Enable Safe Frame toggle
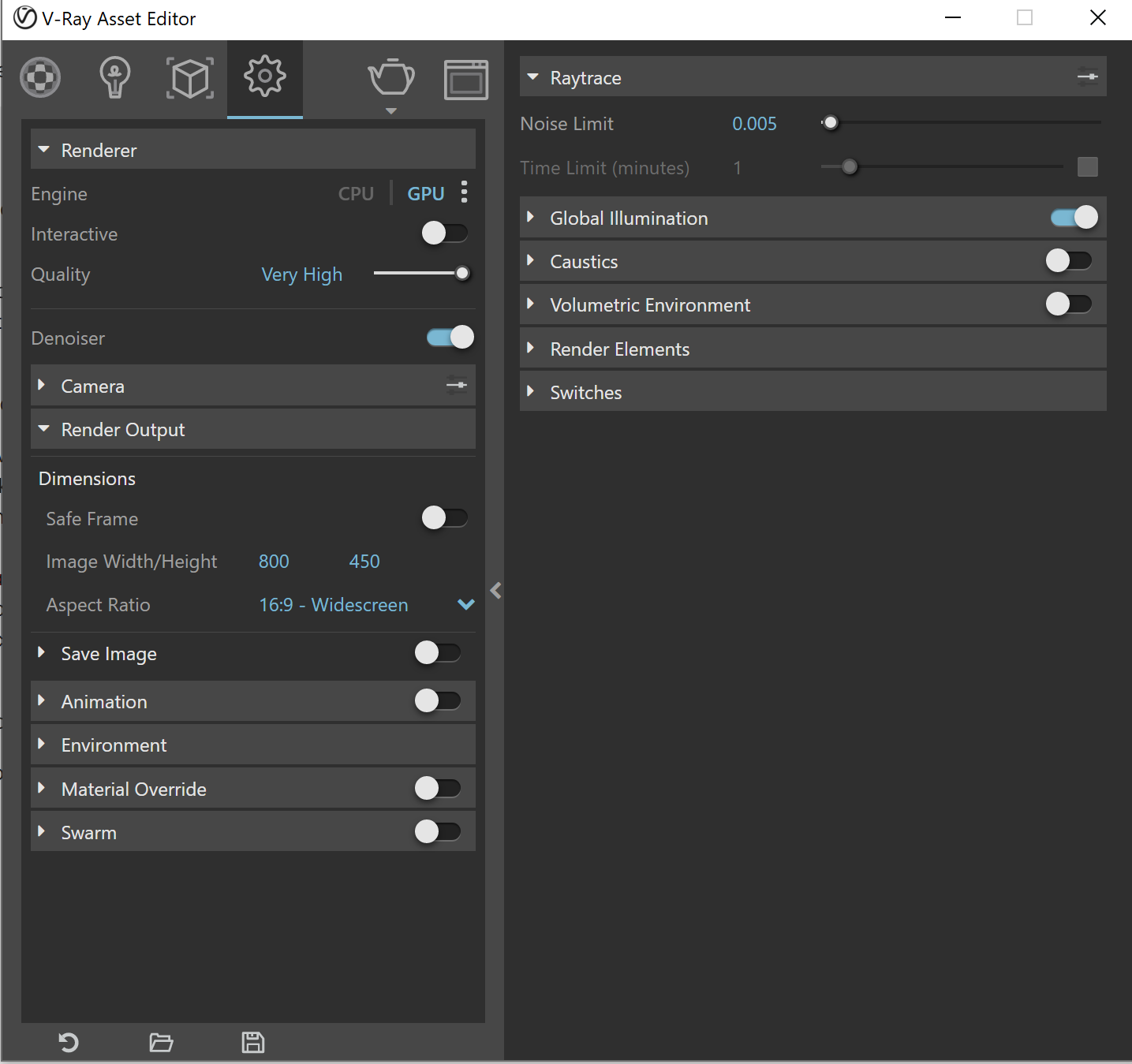The image size is (1132, 1064). tap(445, 517)
